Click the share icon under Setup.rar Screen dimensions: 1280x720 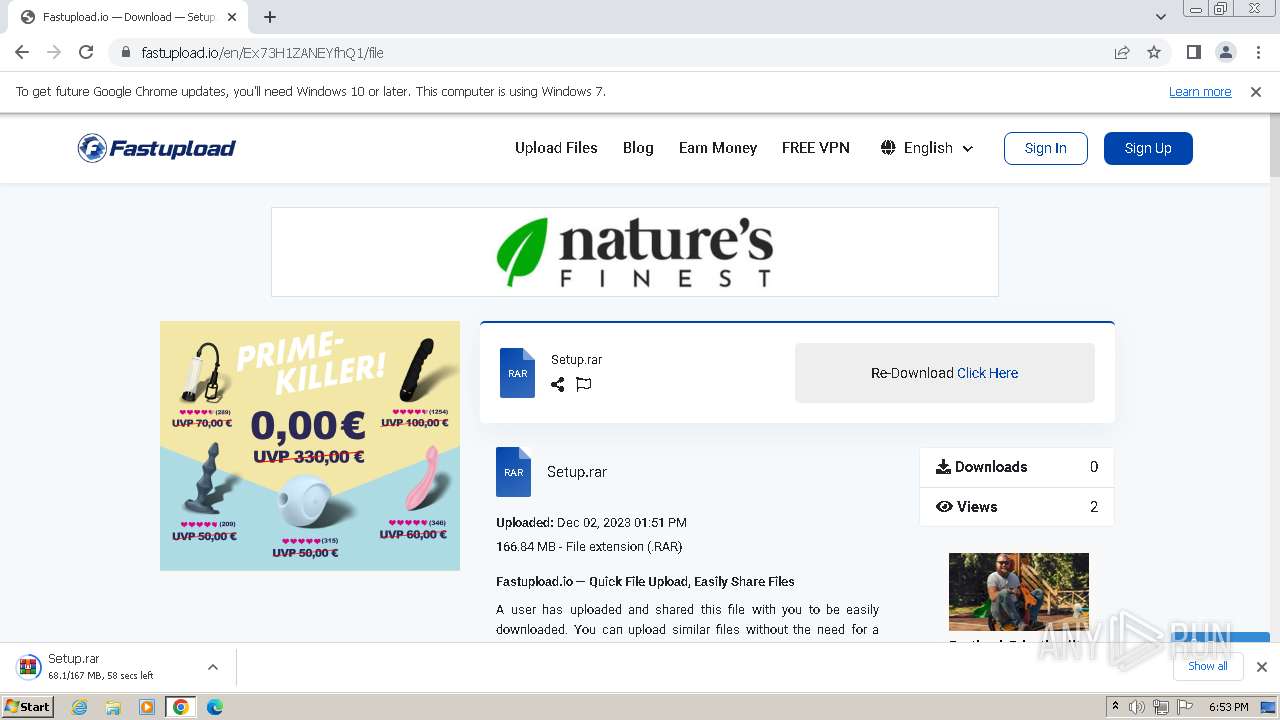(x=558, y=384)
